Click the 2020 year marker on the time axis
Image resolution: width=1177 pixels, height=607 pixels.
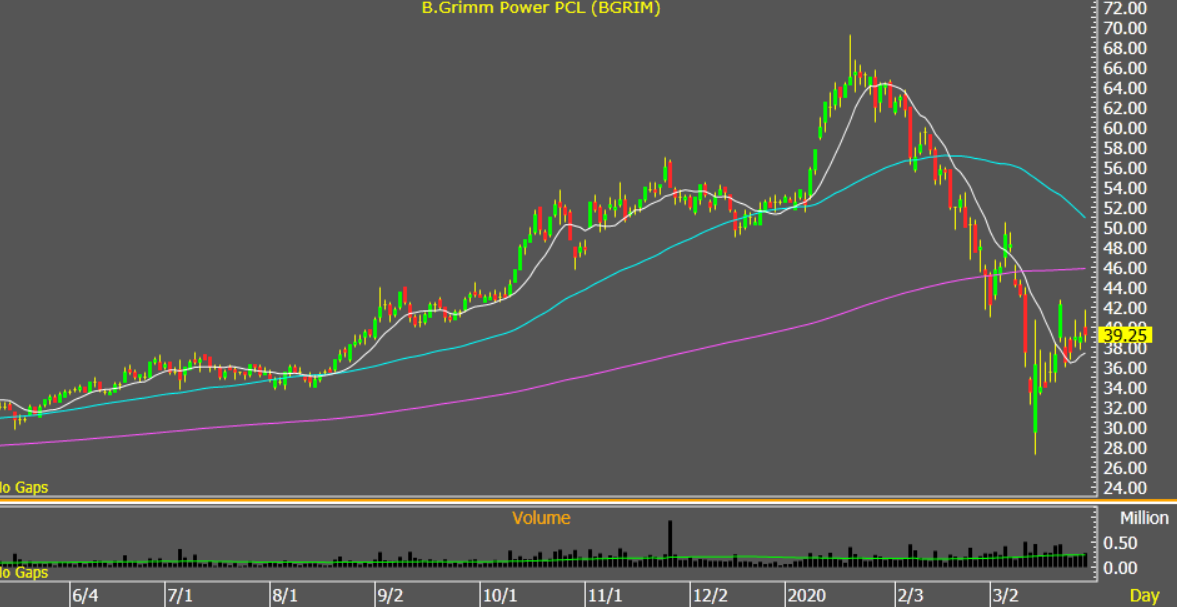[807, 596]
